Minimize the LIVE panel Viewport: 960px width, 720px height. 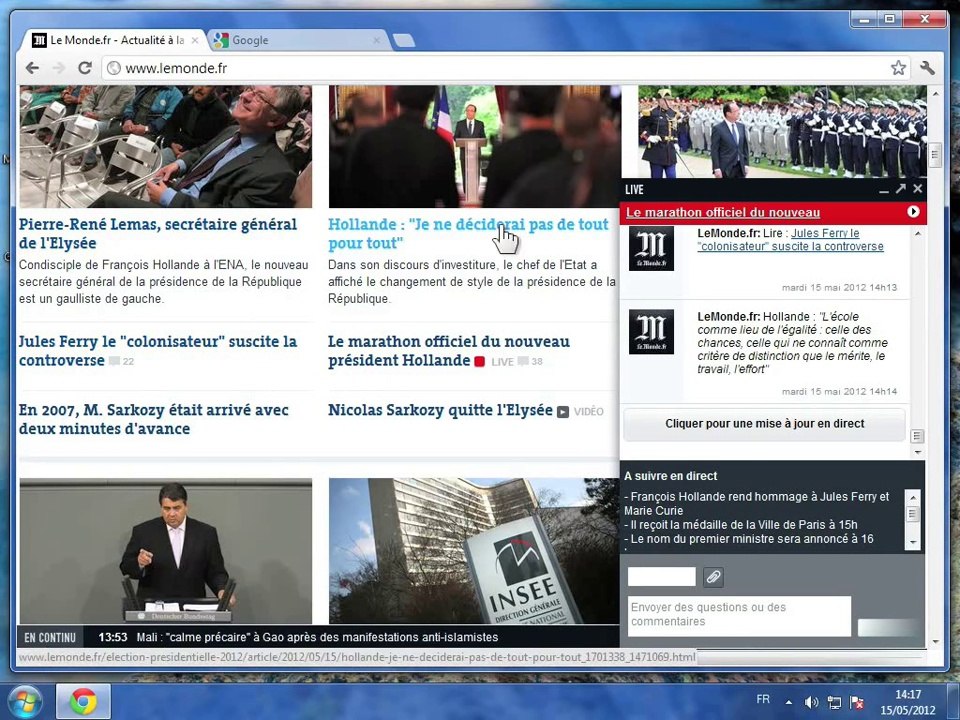click(883, 190)
